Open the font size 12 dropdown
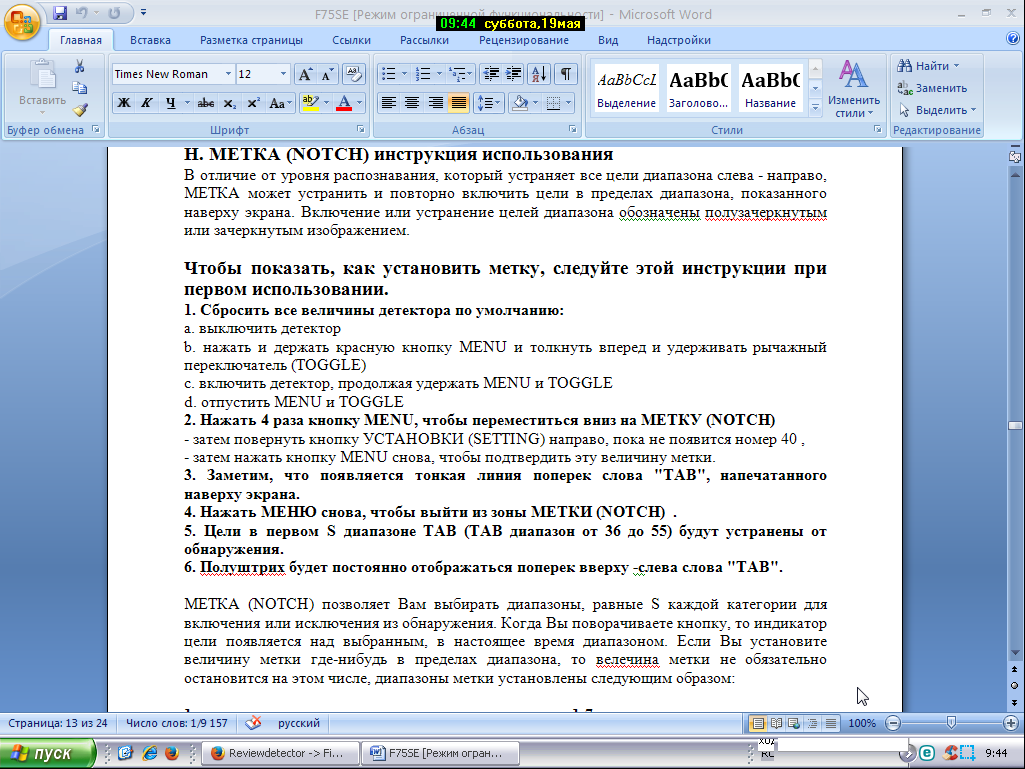 click(x=283, y=74)
